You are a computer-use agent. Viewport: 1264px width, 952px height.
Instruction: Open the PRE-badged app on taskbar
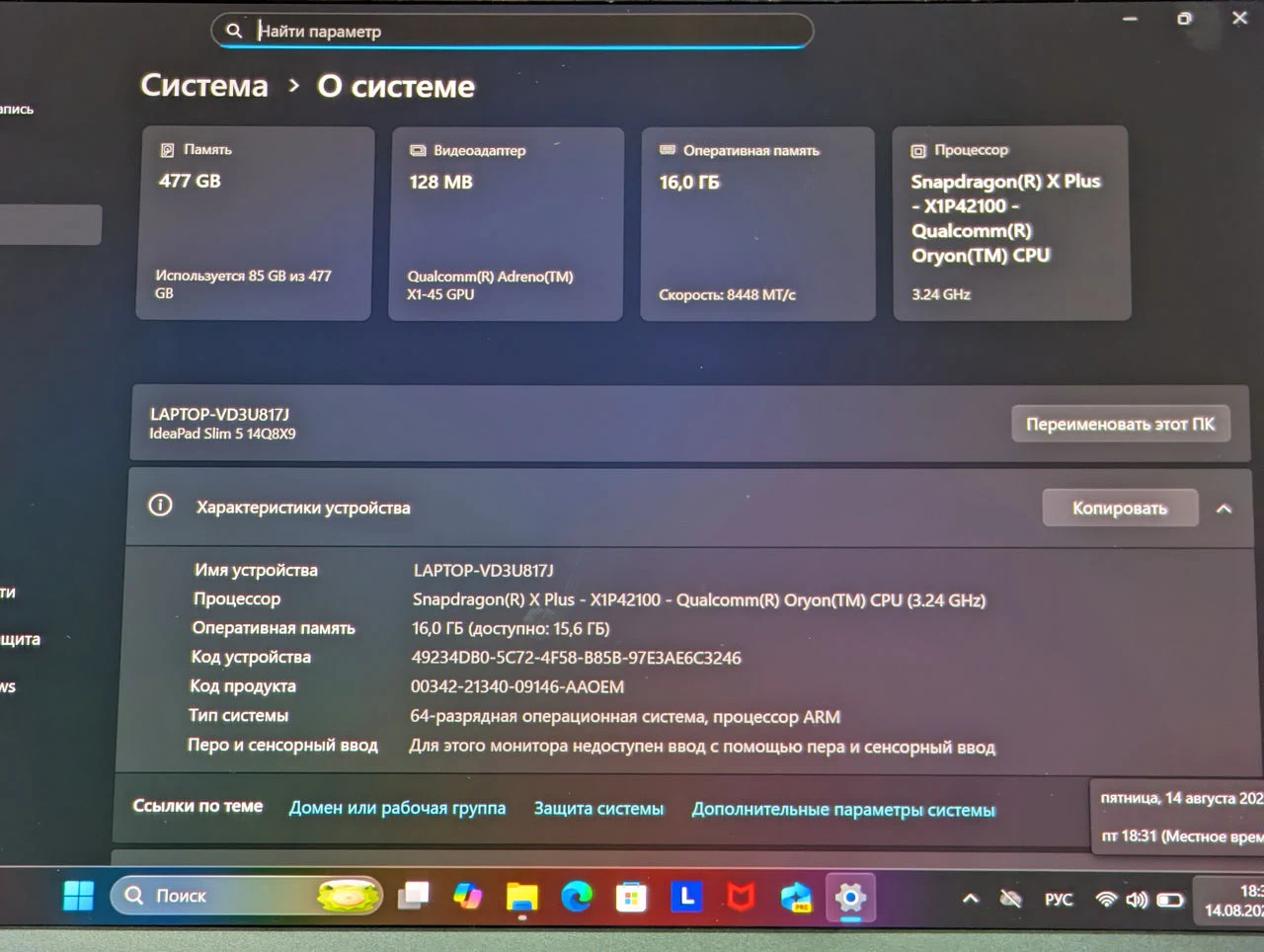[x=796, y=898]
